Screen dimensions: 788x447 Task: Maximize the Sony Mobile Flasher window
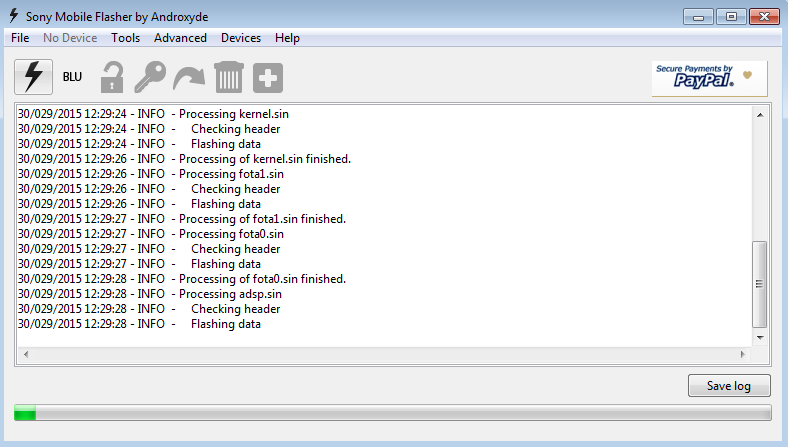point(731,17)
